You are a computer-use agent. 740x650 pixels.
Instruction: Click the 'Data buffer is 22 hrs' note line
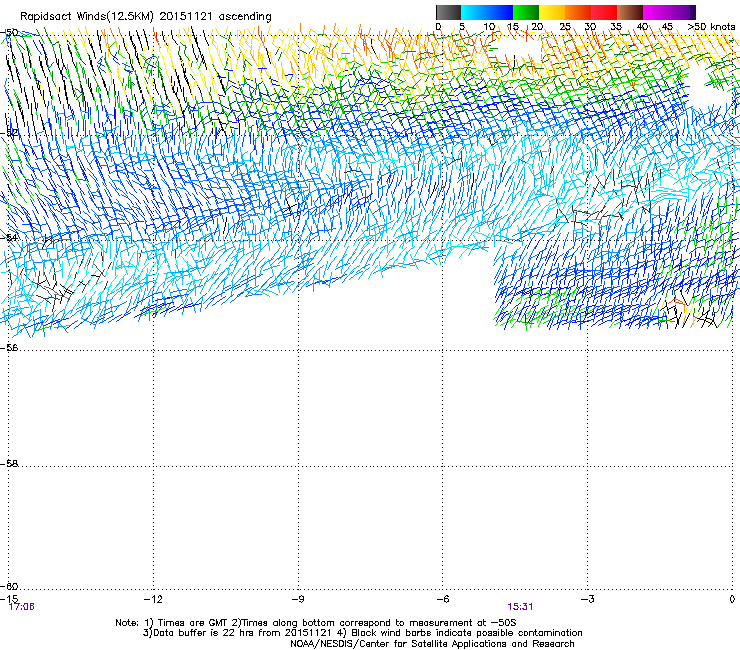point(362,633)
